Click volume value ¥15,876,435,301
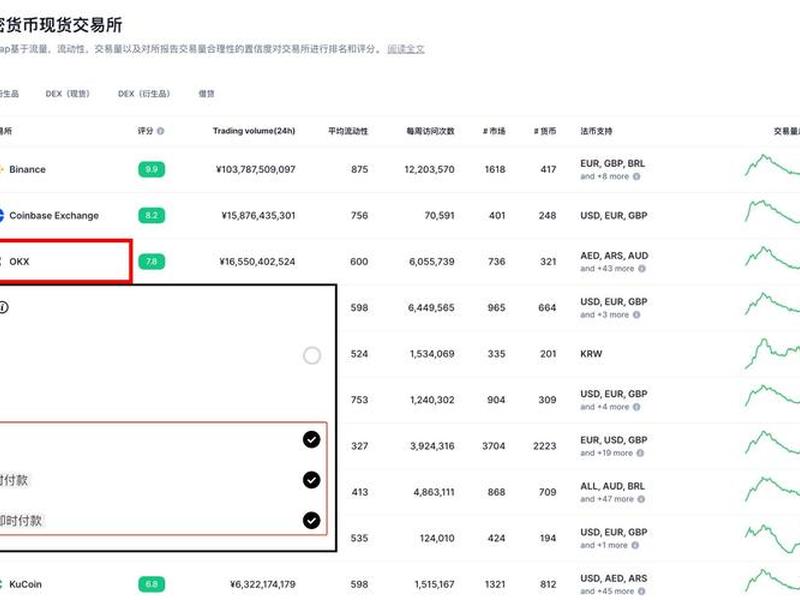 pos(258,215)
